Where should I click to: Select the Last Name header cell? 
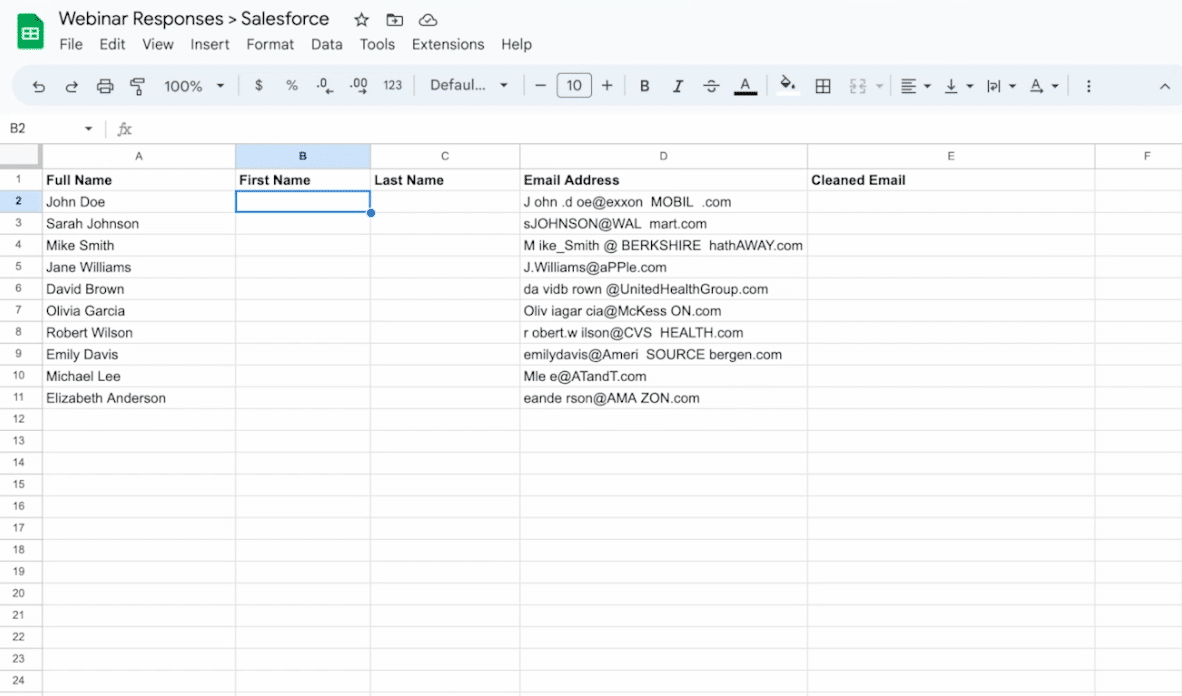click(x=445, y=180)
